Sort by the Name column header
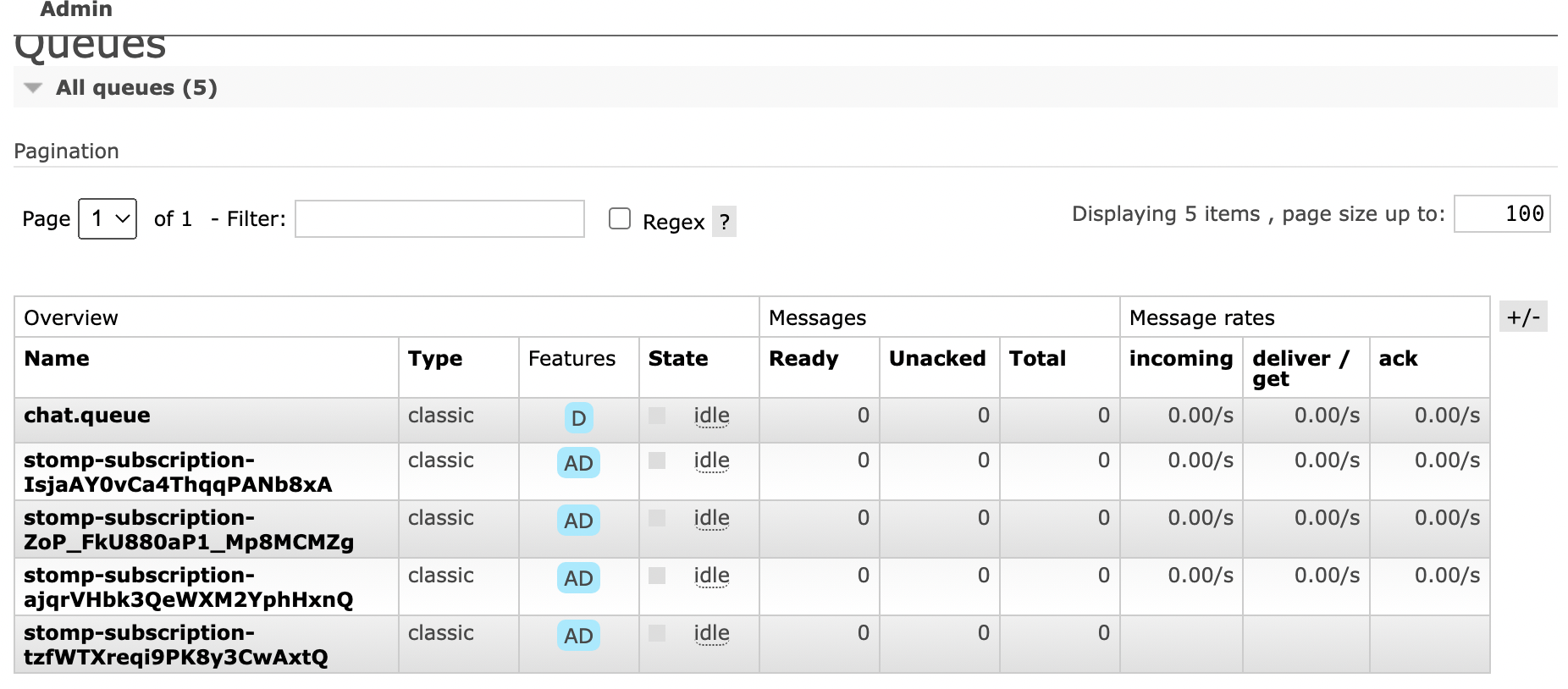Image resolution: width=1568 pixels, height=689 pixels. click(57, 359)
